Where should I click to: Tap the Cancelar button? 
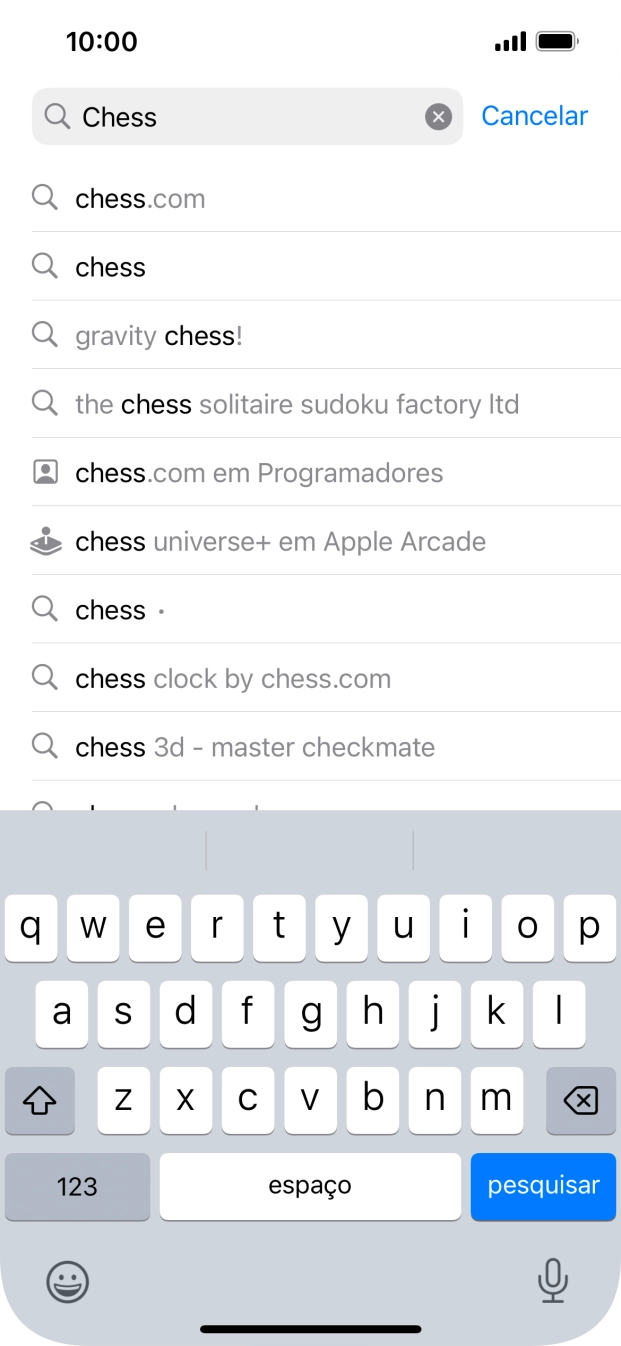pyautogui.click(x=534, y=116)
